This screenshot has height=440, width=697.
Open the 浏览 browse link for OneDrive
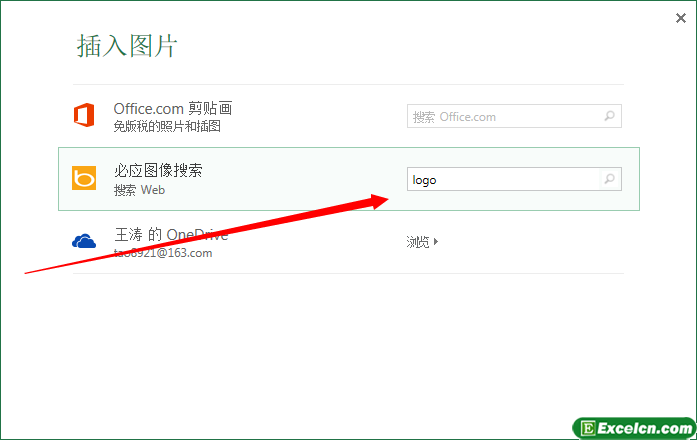coord(418,242)
